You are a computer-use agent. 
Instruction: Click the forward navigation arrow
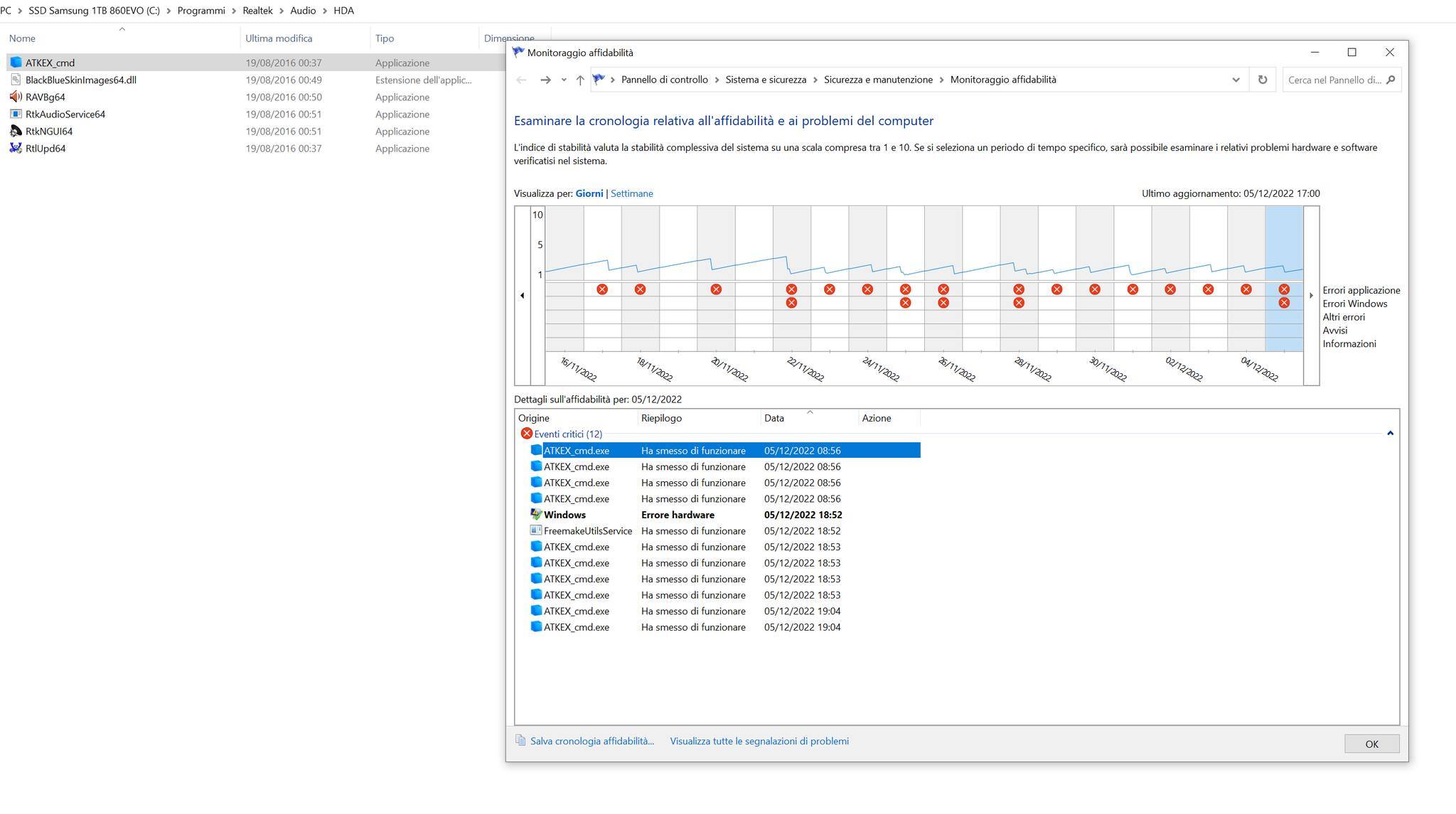click(545, 80)
